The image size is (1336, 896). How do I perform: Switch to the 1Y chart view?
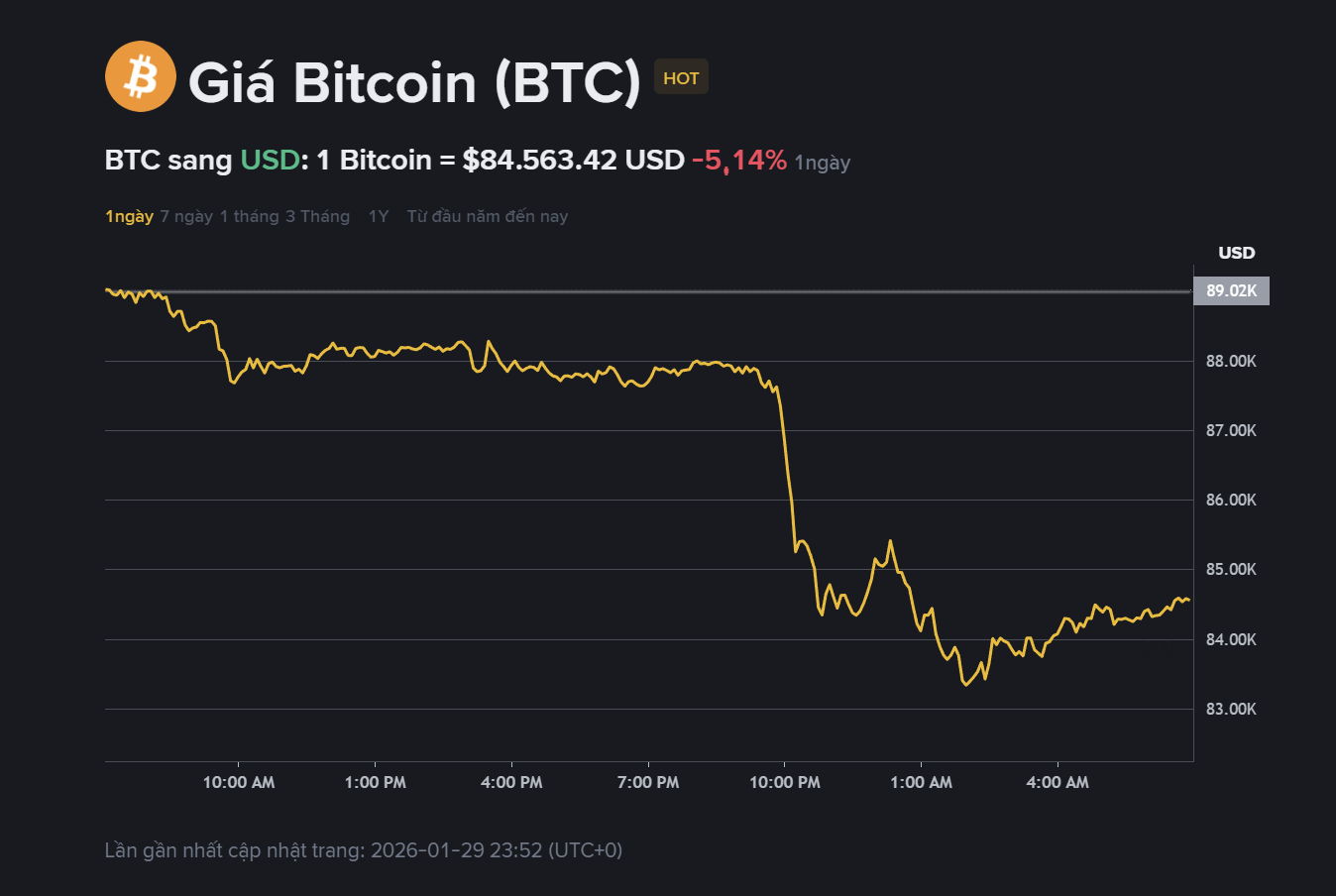(379, 216)
